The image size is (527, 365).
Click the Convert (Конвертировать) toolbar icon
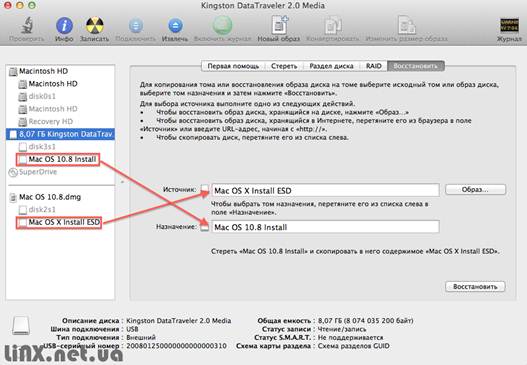[333, 25]
